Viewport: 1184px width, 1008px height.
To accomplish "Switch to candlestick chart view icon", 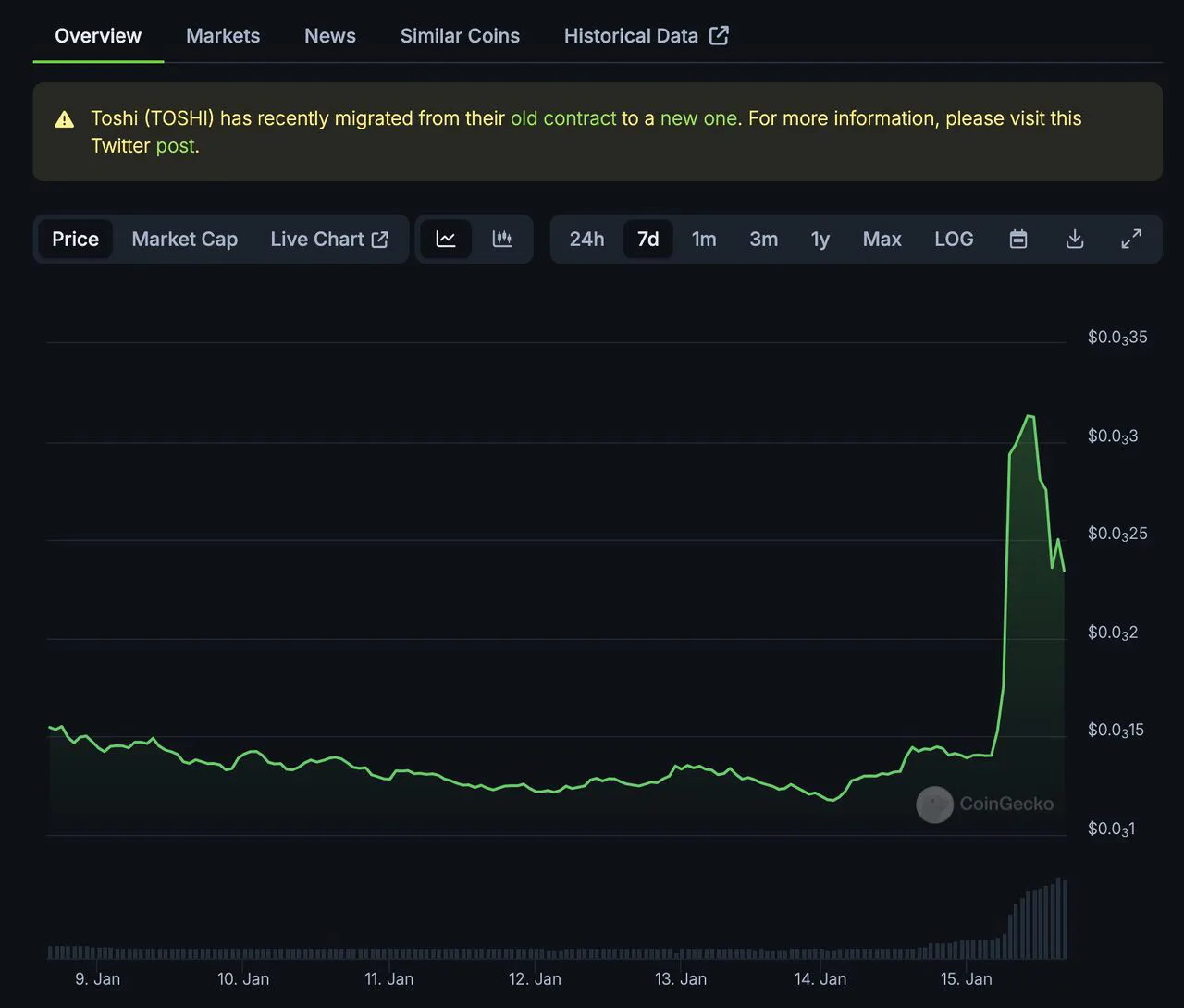I will 502,239.
